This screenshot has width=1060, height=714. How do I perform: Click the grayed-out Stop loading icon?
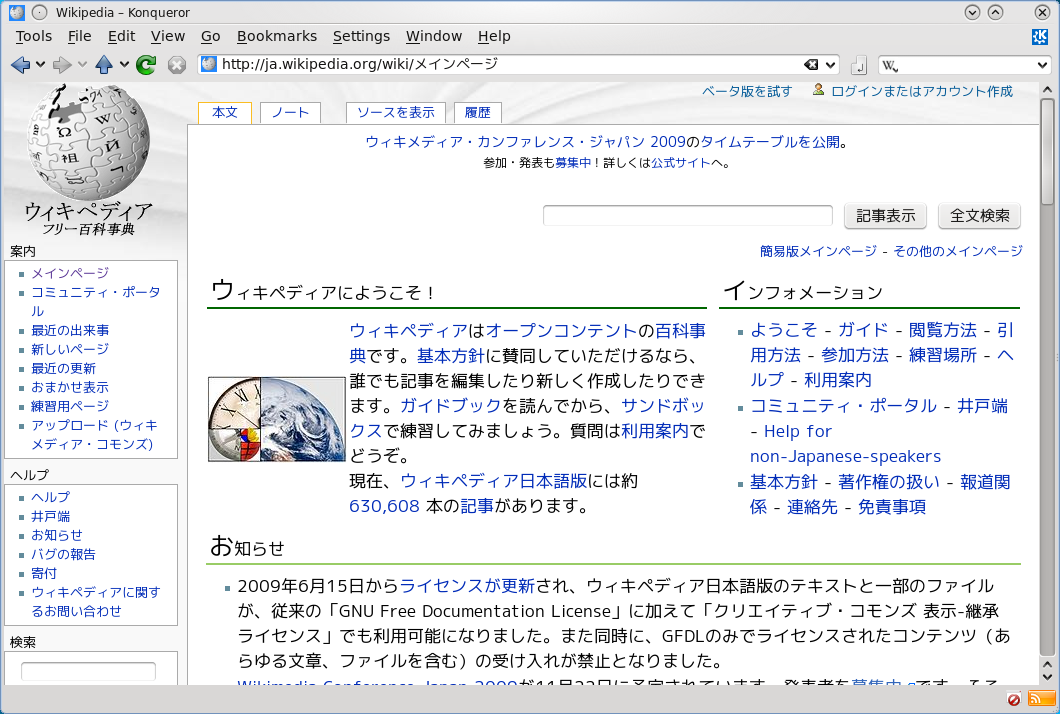(x=177, y=65)
